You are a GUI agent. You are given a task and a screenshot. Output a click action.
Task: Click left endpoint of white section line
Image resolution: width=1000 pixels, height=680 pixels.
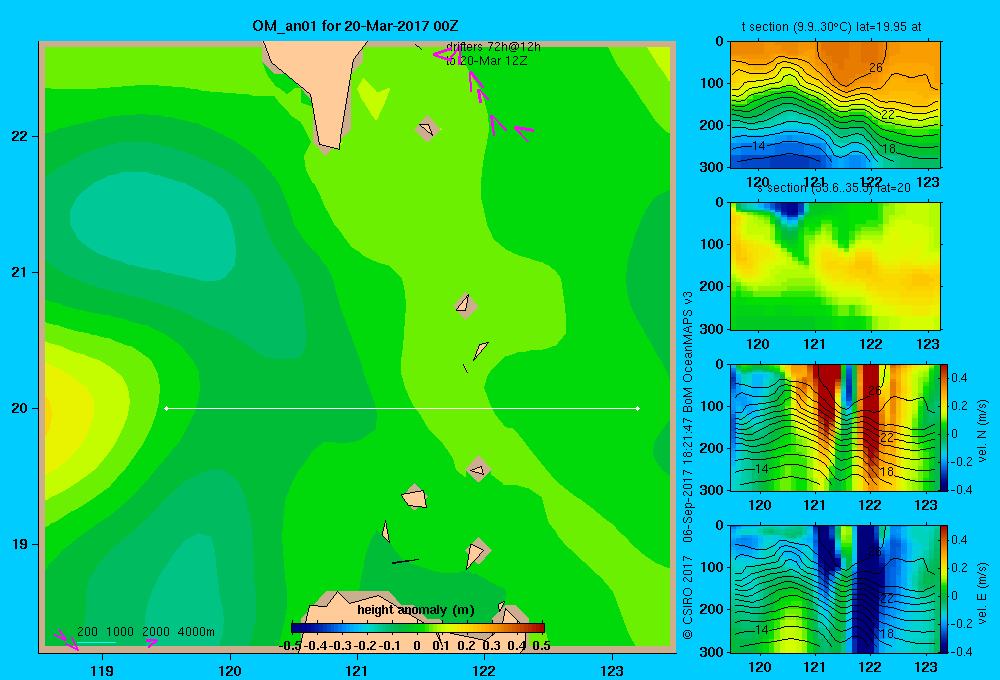pyautogui.click(x=166, y=408)
